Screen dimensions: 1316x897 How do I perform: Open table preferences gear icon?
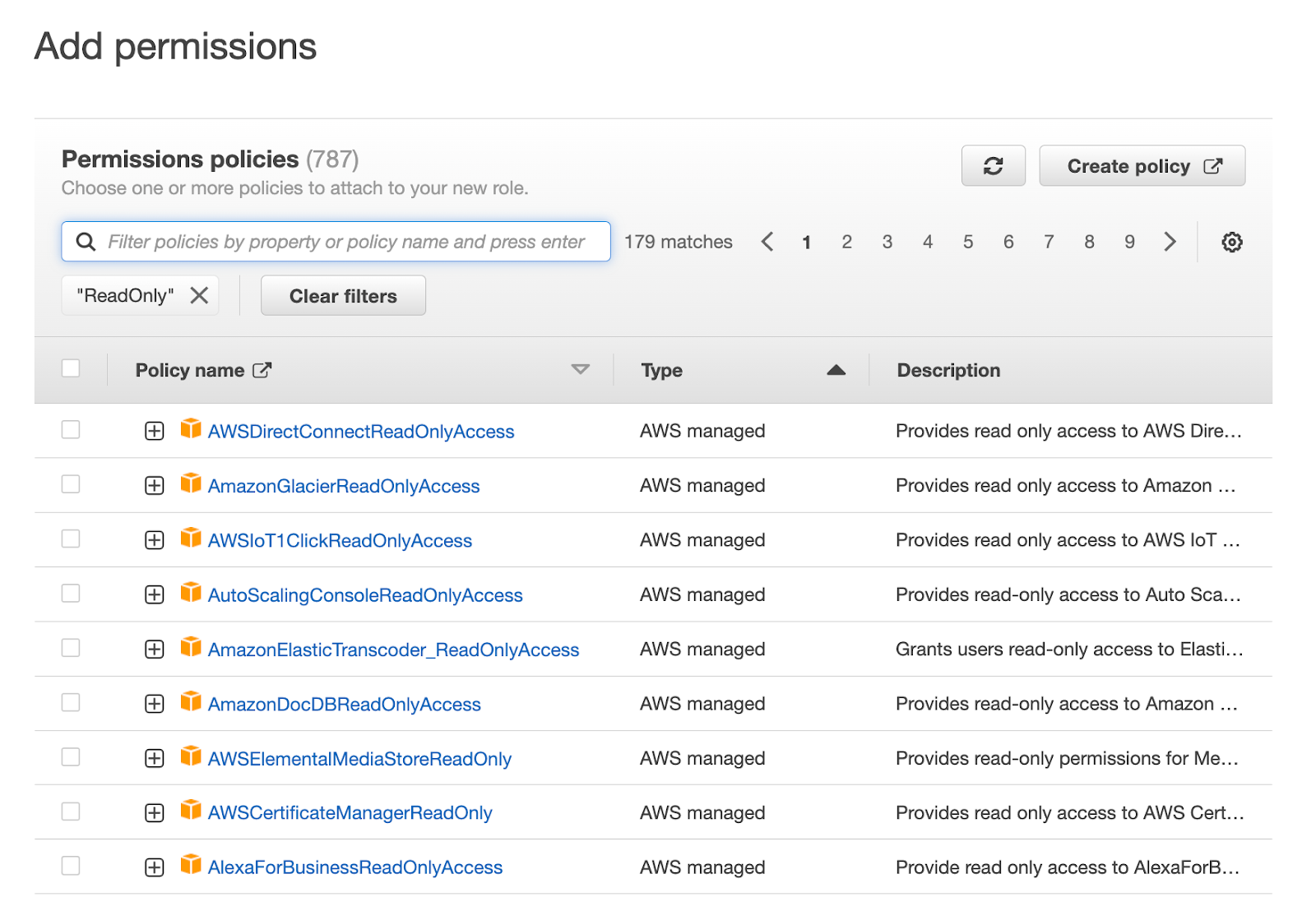pyautogui.click(x=1231, y=242)
